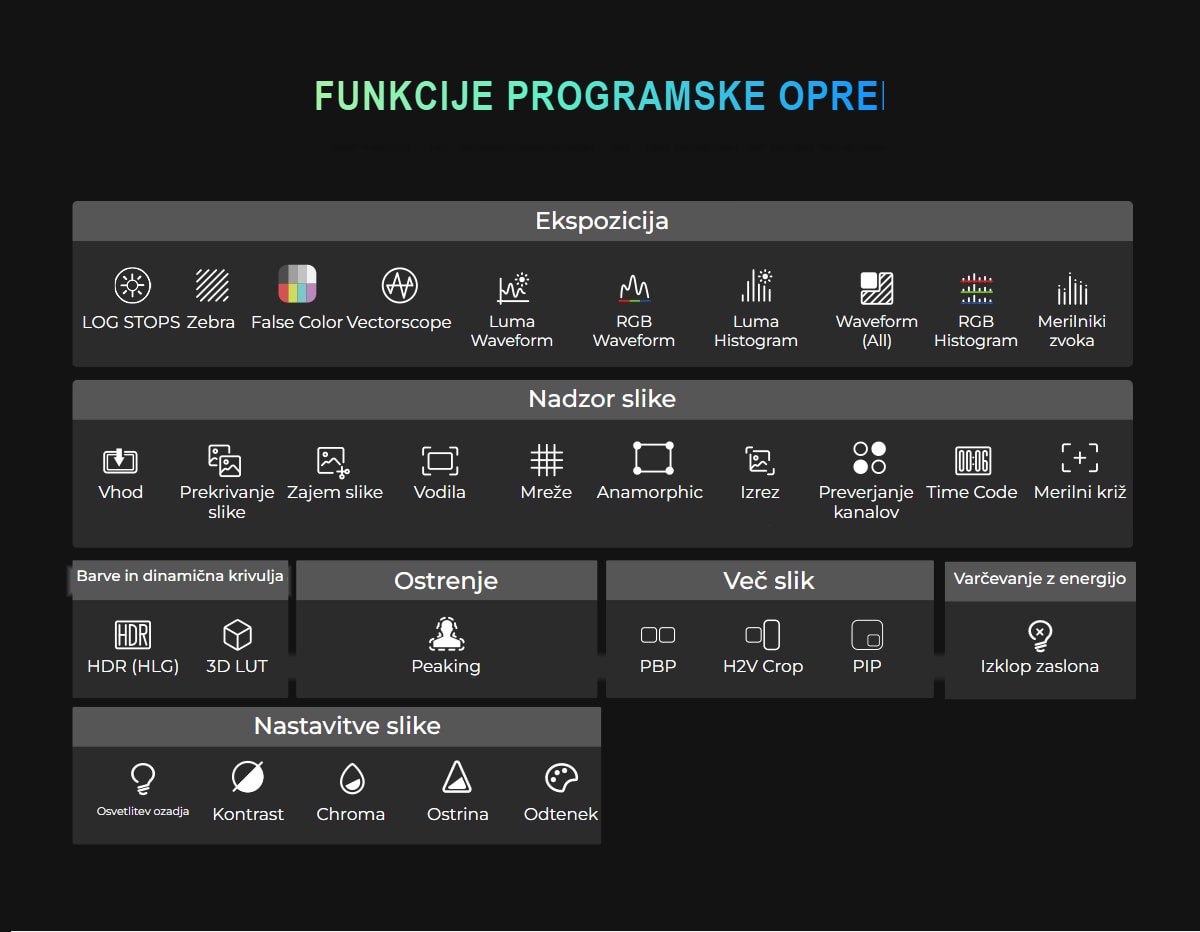The height and width of the screenshot is (932, 1200).
Task: Select the Merilni križ crosshair icon
Action: pyautogui.click(x=1080, y=458)
